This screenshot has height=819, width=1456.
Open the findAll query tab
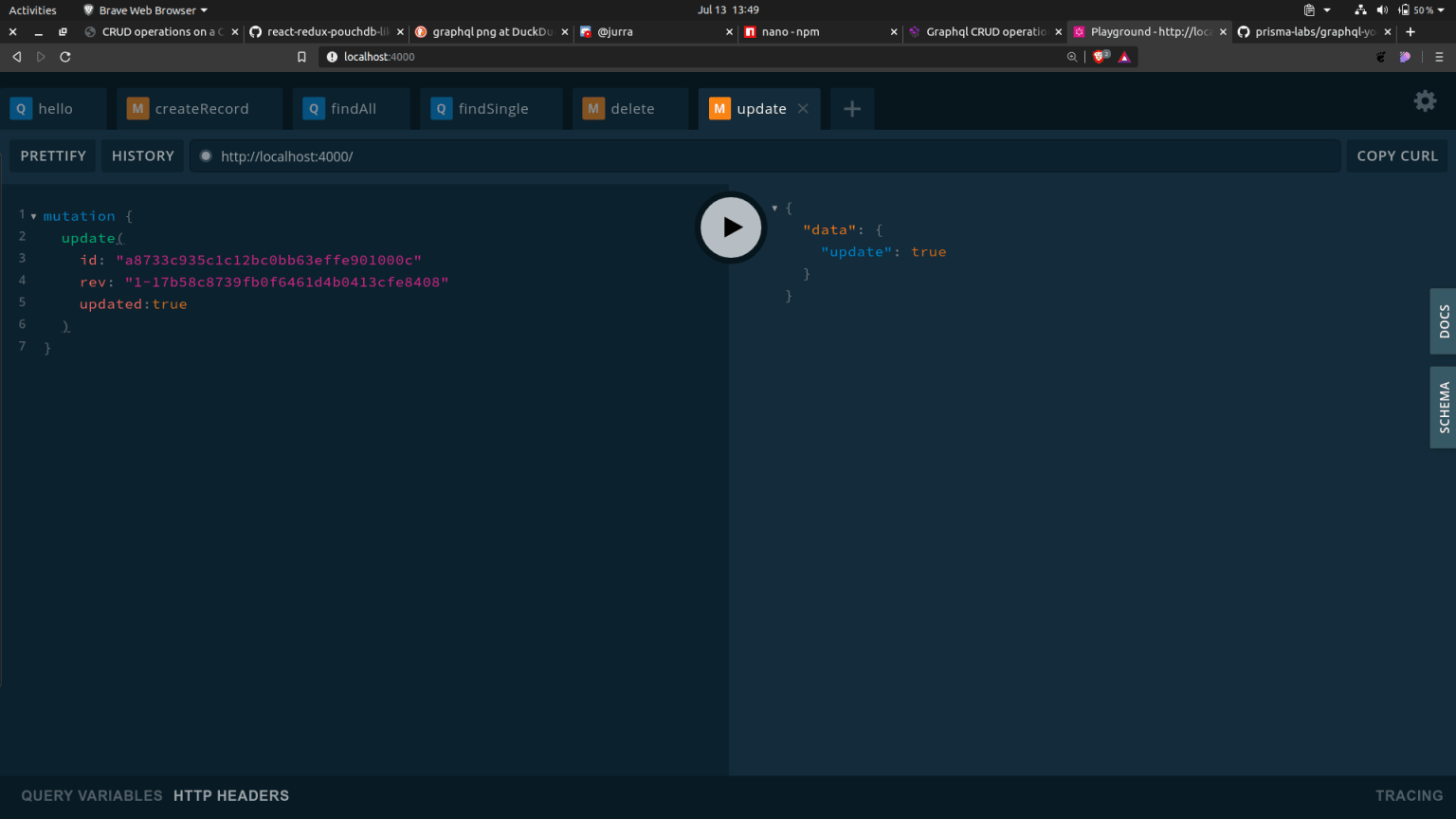click(x=352, y=109)
